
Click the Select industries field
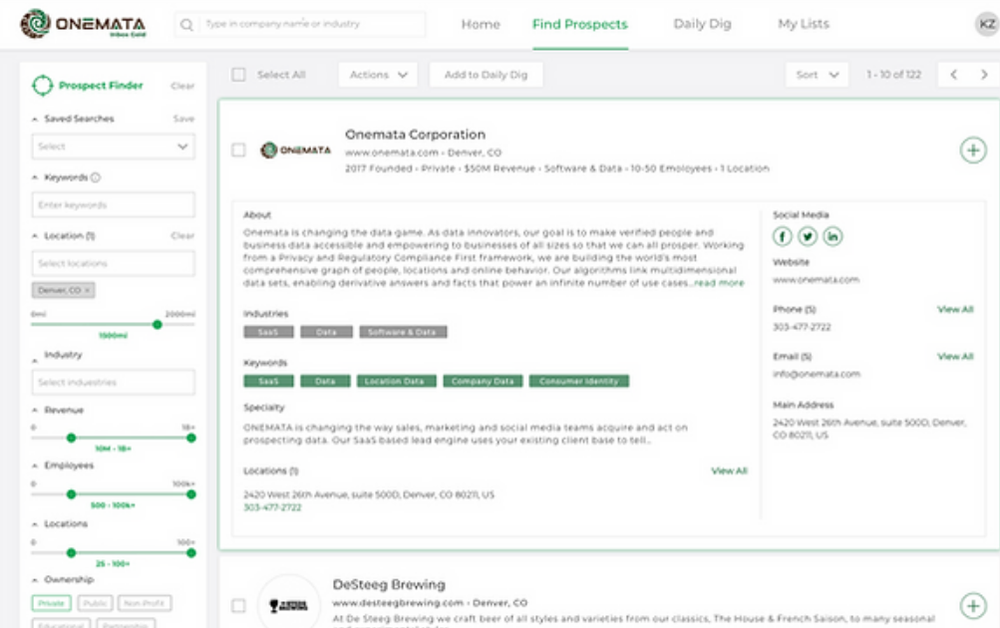click(114, 383)
